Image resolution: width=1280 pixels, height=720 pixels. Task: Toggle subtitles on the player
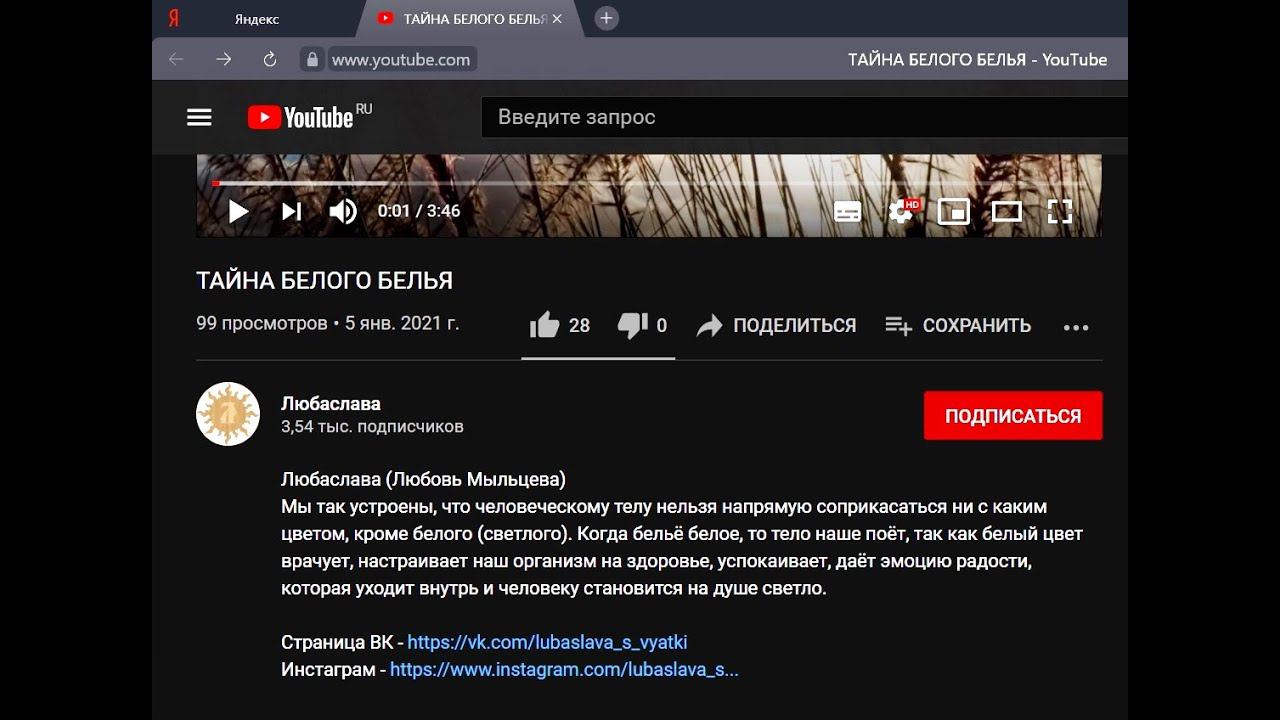click(x=847, y=211)
